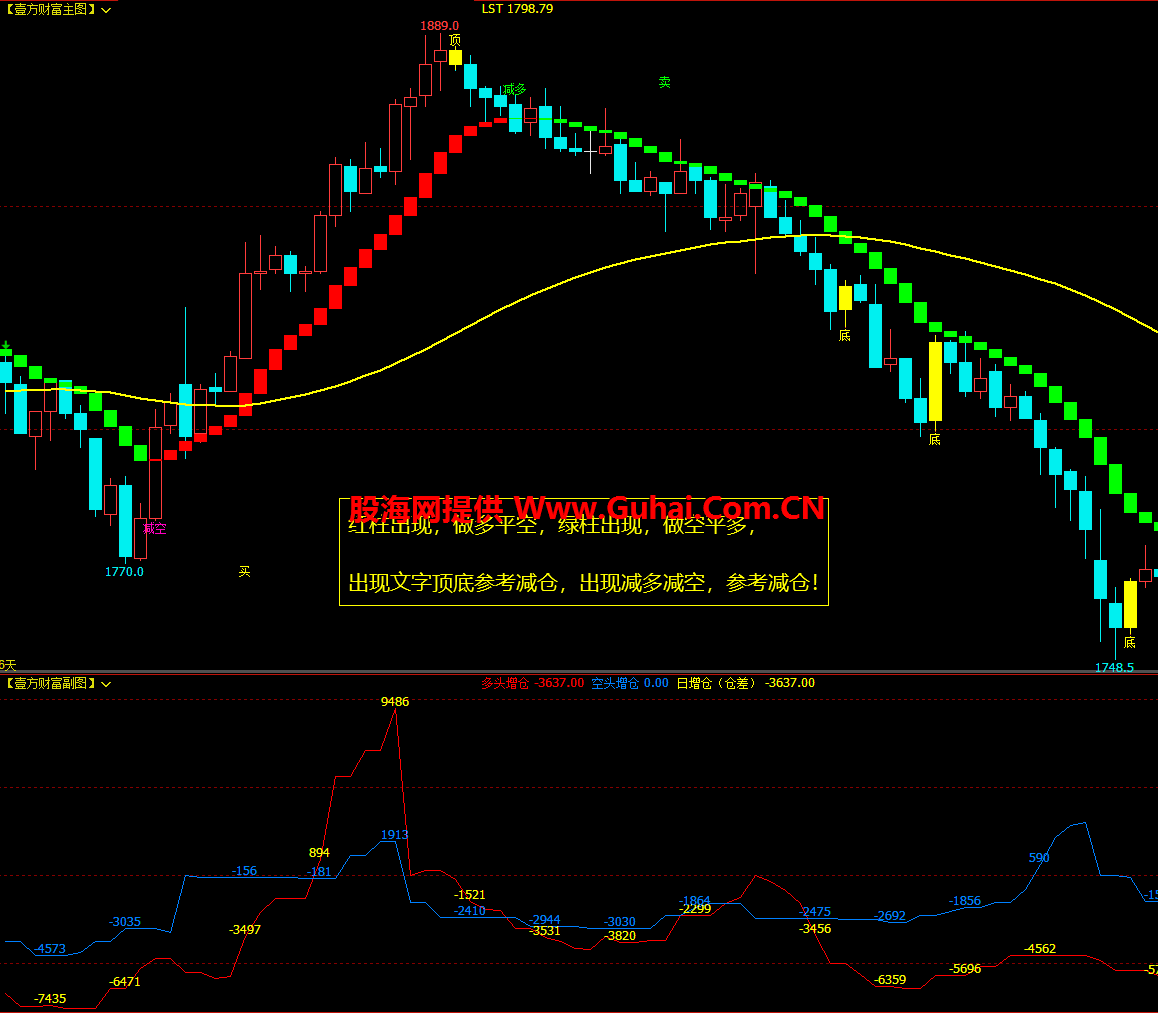Click the green 减多 signal marker
Screen dimensions: 1158x1013
tap(514, 89)
